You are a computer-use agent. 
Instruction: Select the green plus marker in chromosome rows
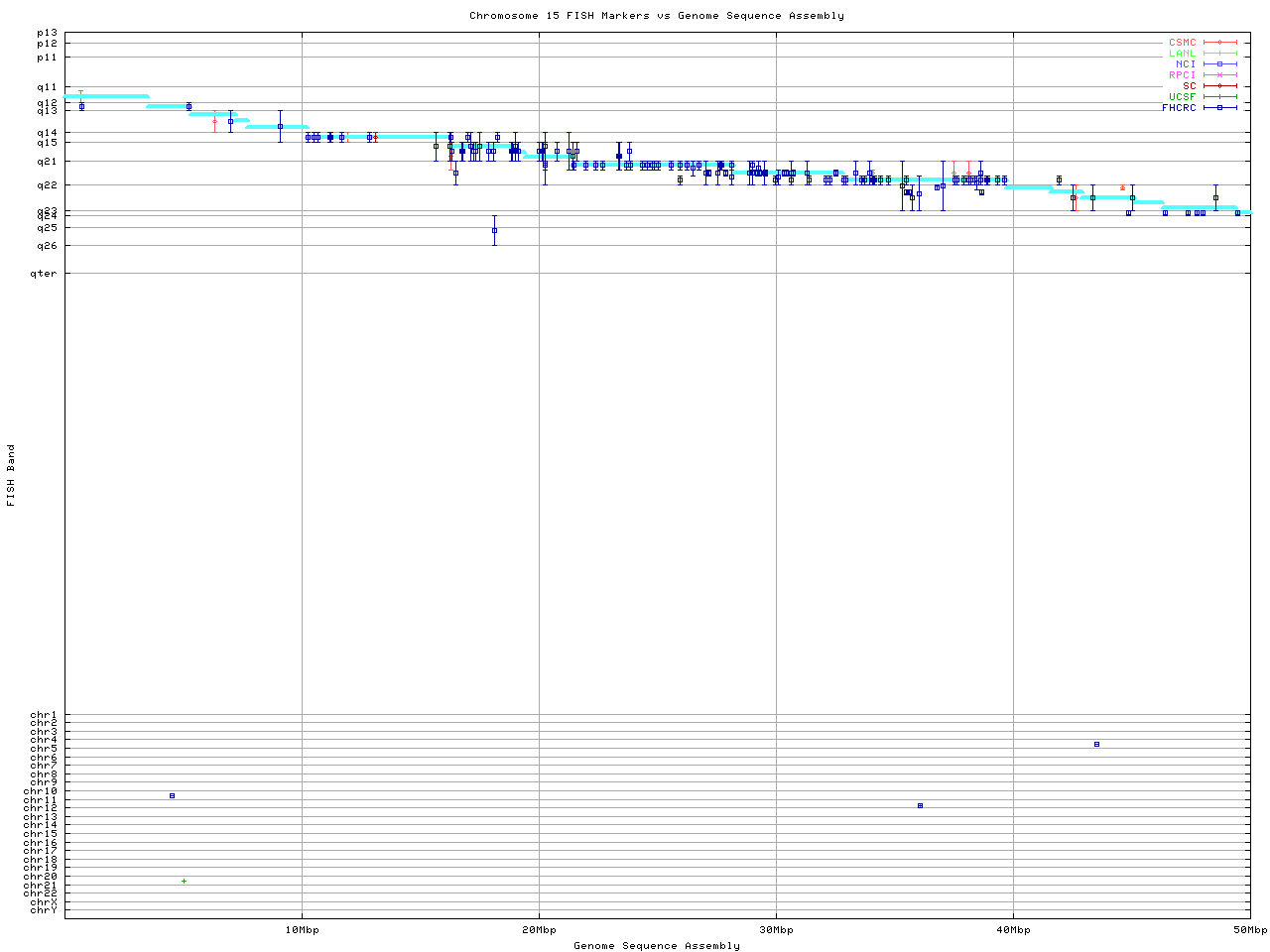(184, 881)
